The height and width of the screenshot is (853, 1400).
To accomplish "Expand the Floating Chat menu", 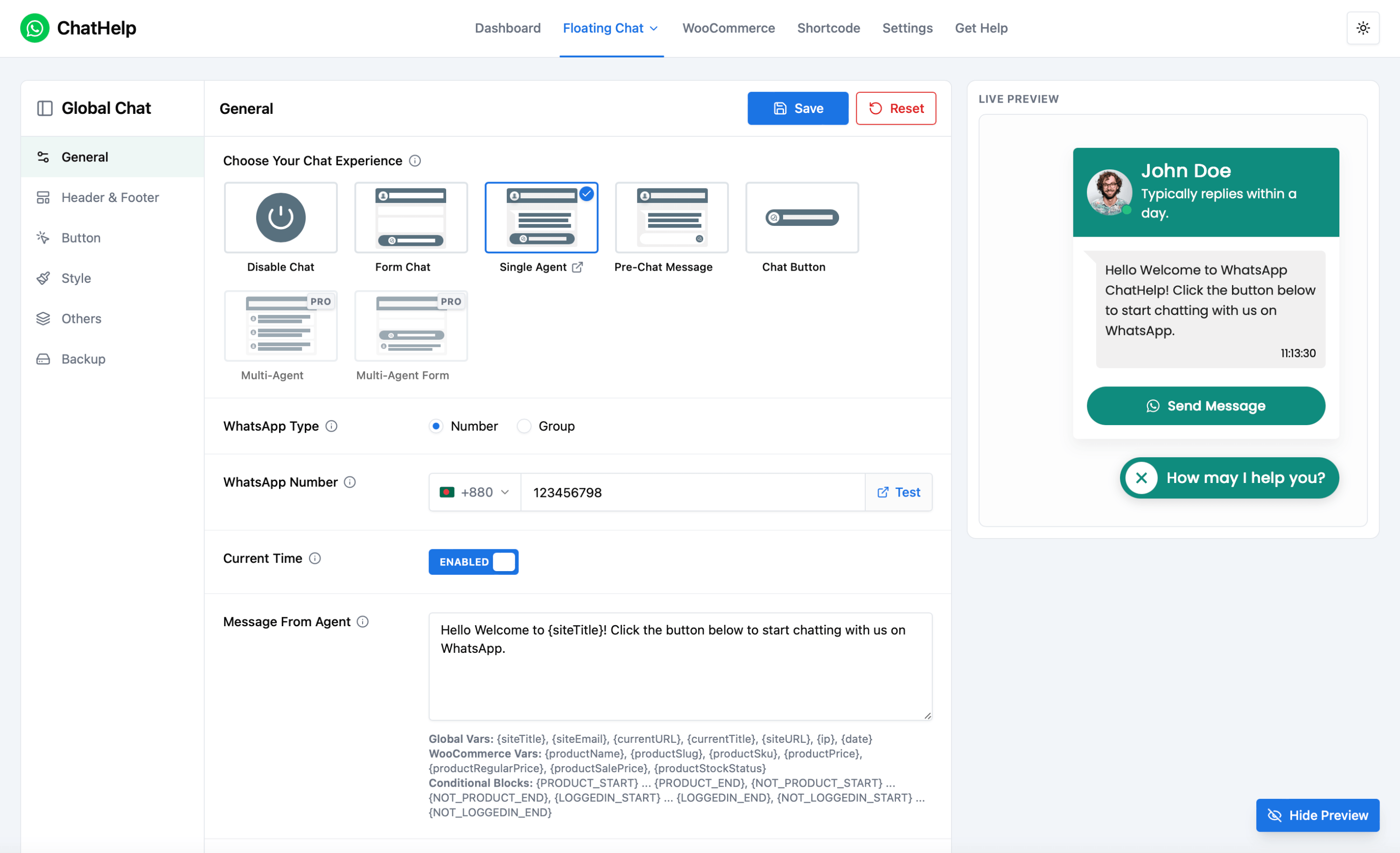I will point(611,28).
